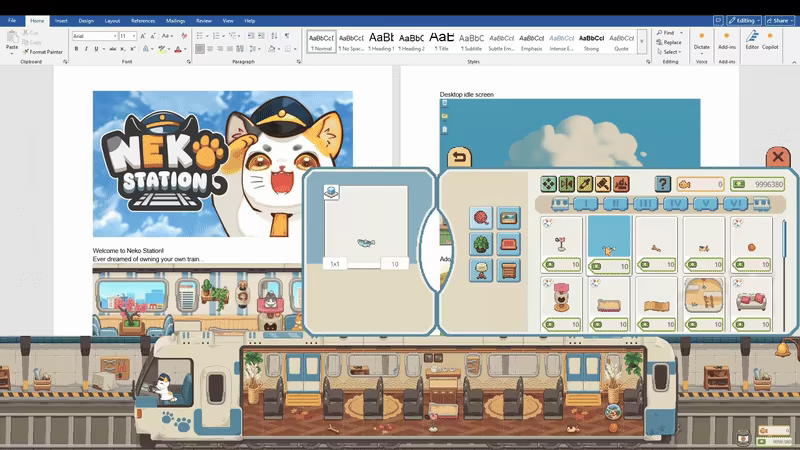Select the cat tree category
800x450 pixels.
[x=481, y=270]
